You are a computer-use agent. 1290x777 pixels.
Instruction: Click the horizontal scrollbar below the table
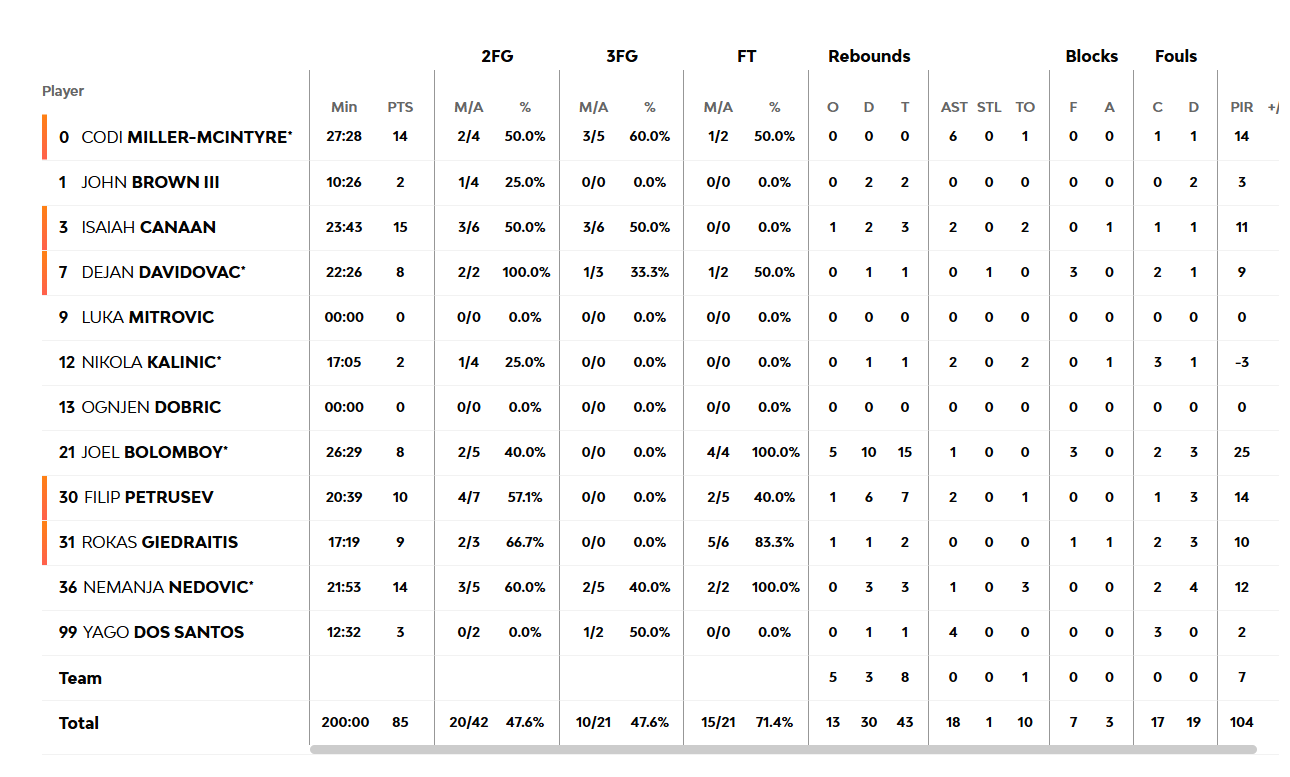pyautogui.click(x=783, y=749)
